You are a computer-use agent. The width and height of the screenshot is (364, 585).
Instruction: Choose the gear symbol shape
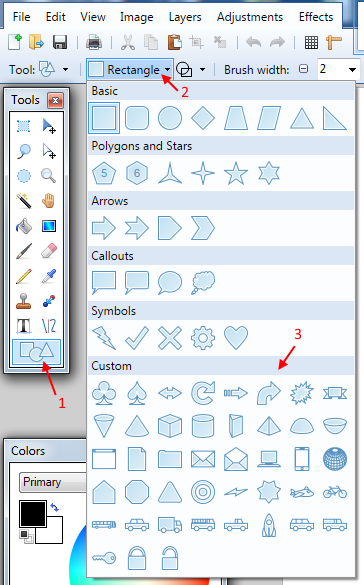coord(203,338)
